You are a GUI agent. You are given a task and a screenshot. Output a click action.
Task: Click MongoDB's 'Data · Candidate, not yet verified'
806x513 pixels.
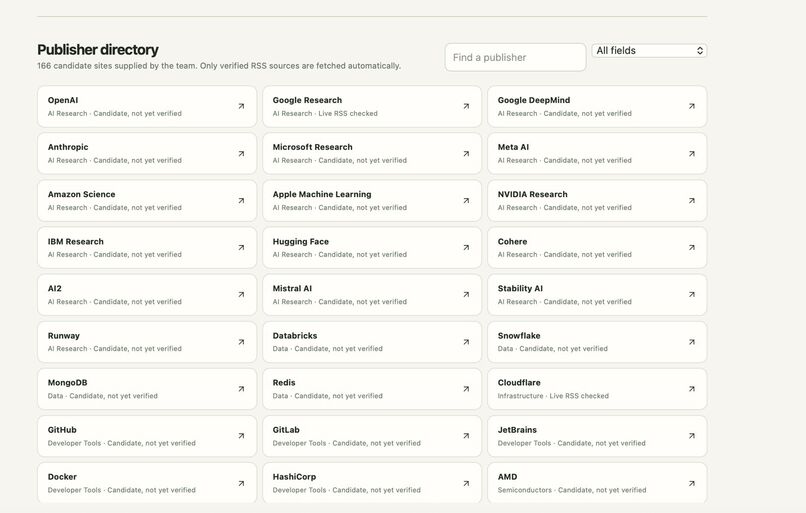103,396
